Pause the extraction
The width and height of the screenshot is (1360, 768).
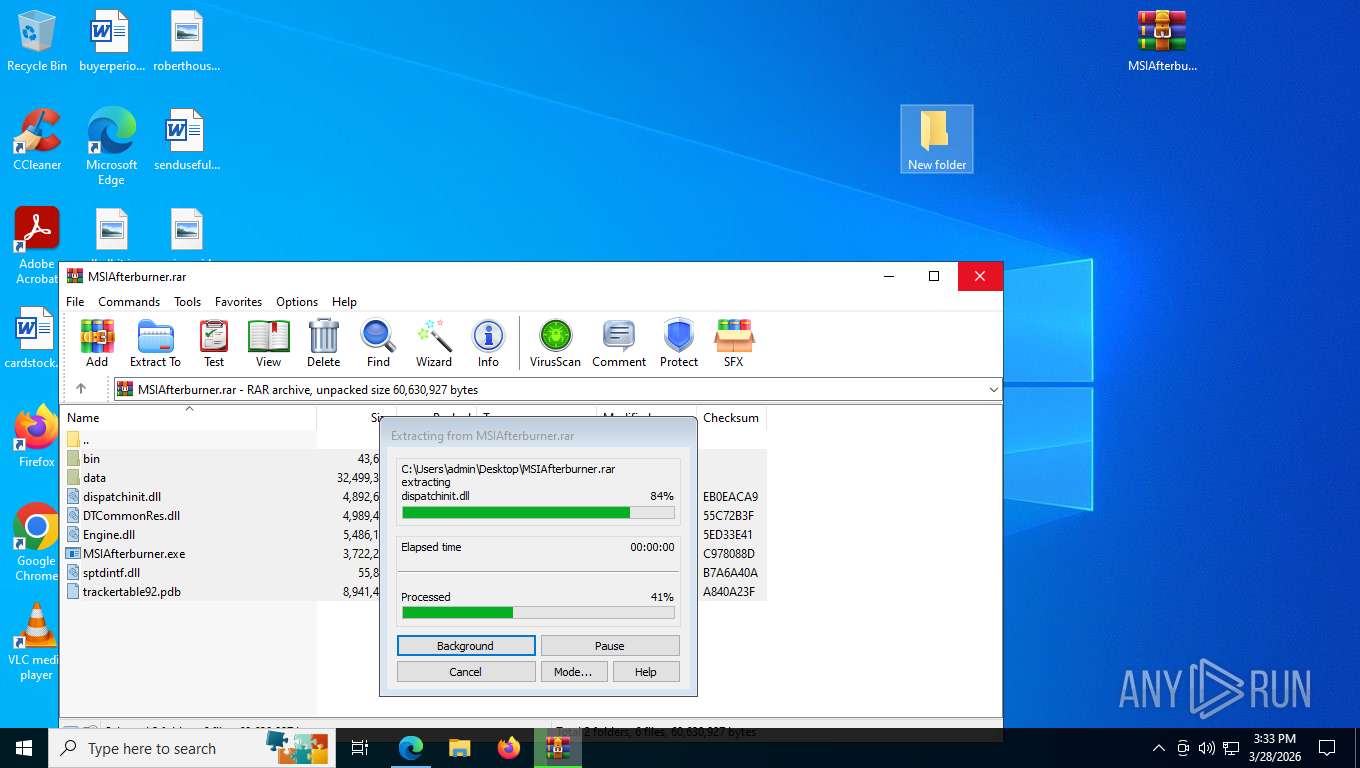(610, 646)
